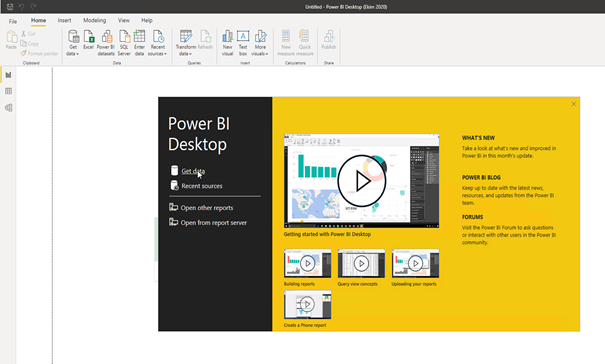Switch to the Home ribbon tab
This screenshot has height=364, width=605.
tap(38, 20)
